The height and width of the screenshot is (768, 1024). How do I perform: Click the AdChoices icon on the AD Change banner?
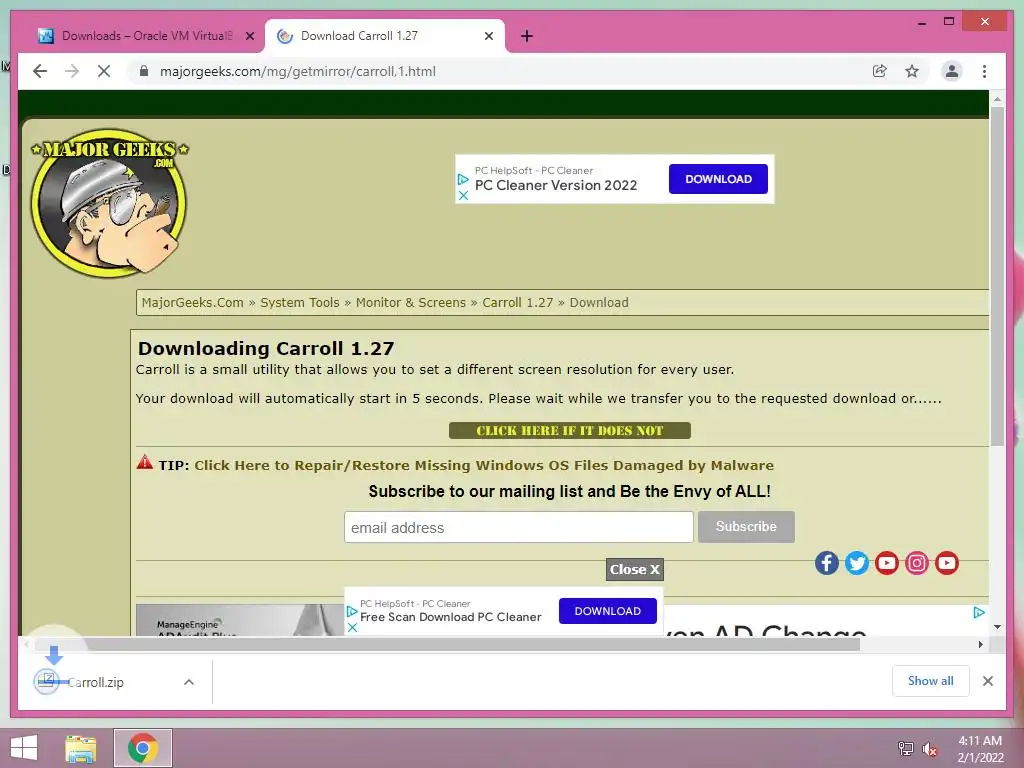(978, 613)
